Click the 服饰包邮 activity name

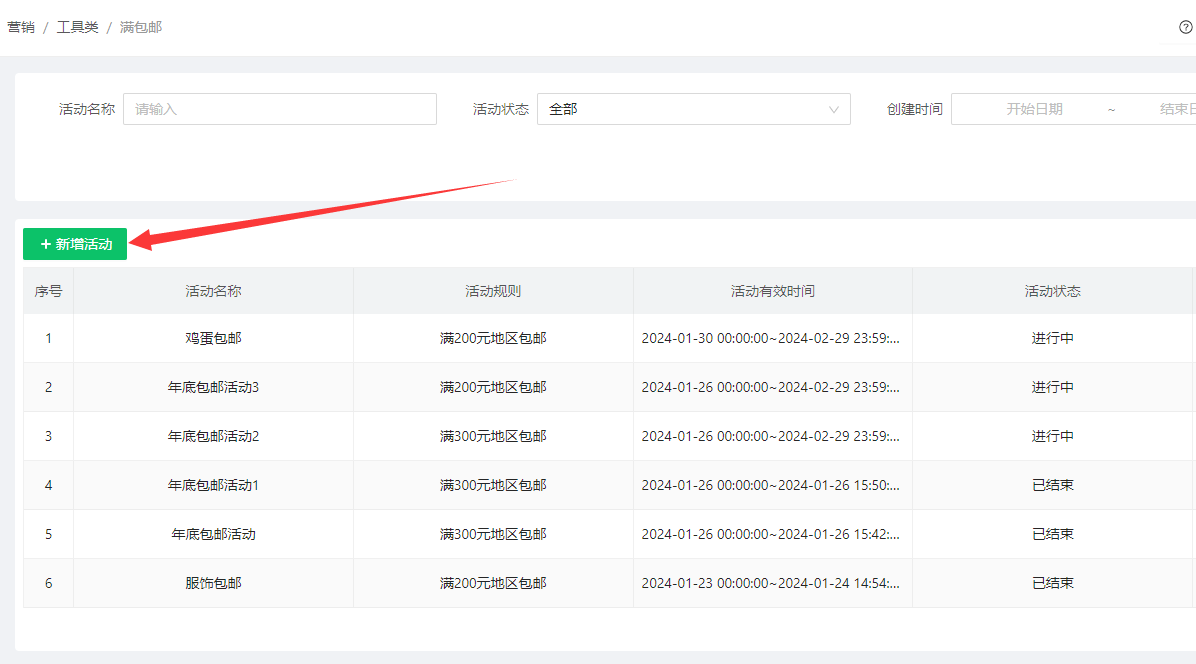click(213, 583)
